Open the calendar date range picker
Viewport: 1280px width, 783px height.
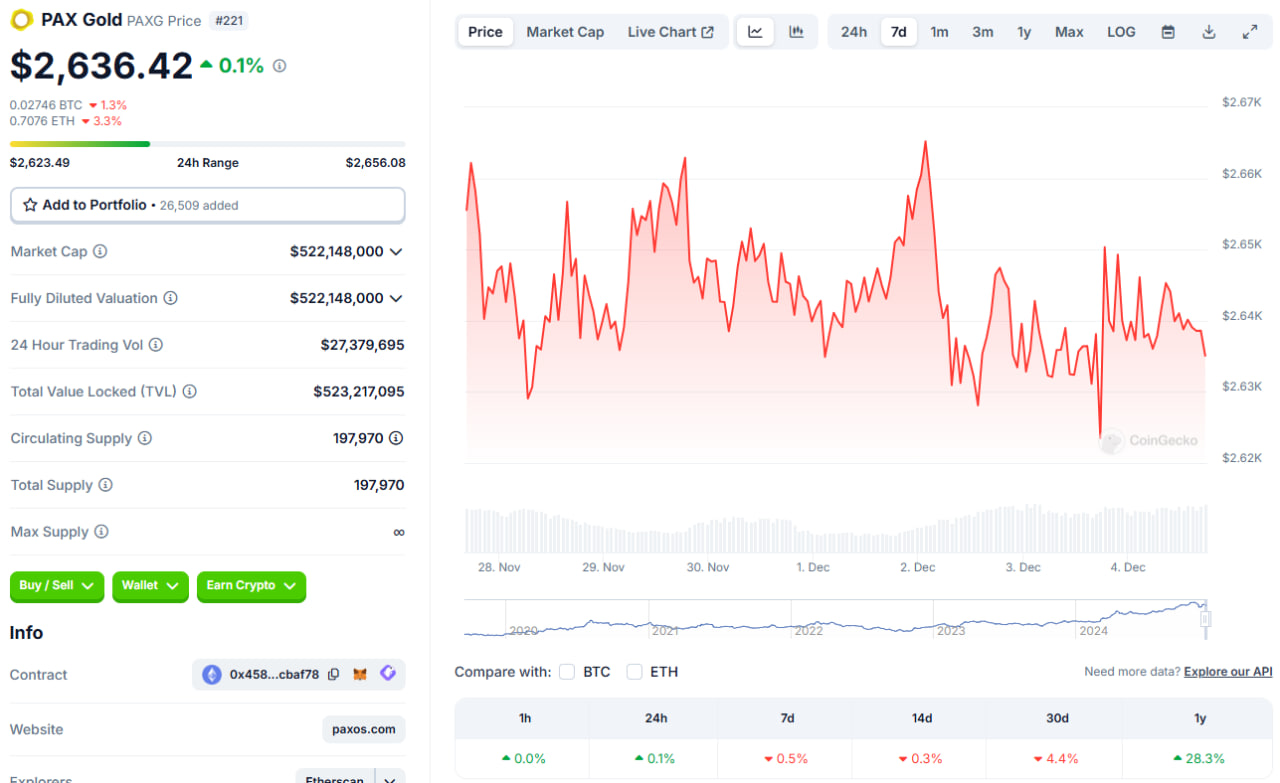[x=1168, y=32]
